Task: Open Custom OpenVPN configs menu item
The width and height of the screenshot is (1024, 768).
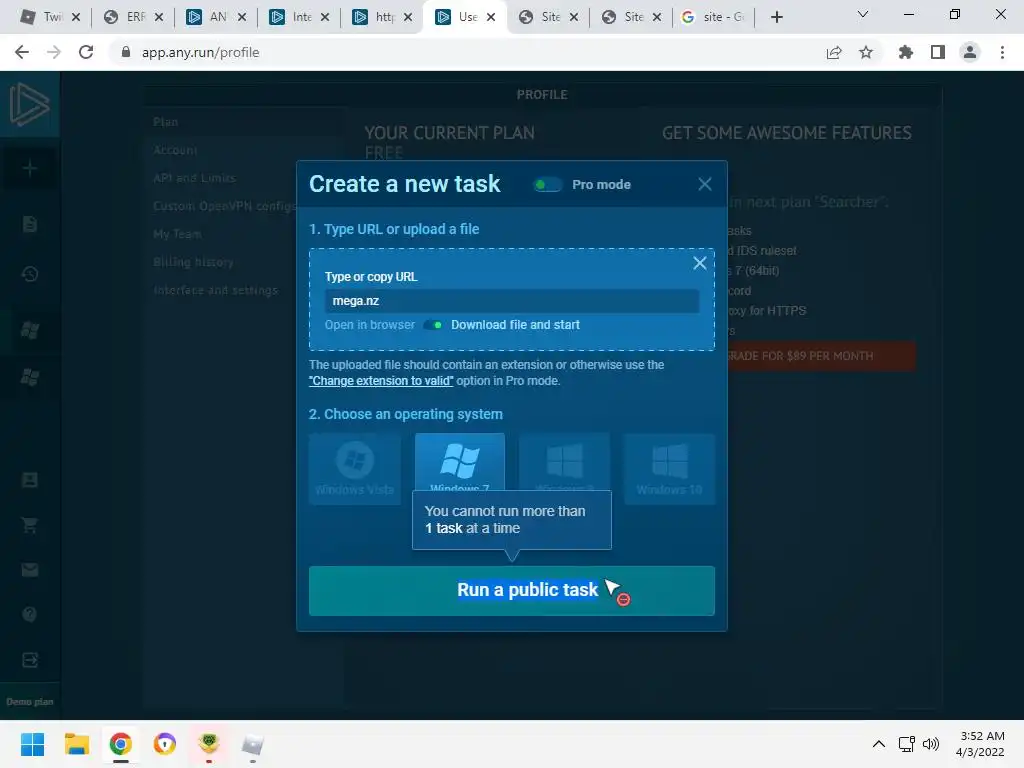Action: 224,206
